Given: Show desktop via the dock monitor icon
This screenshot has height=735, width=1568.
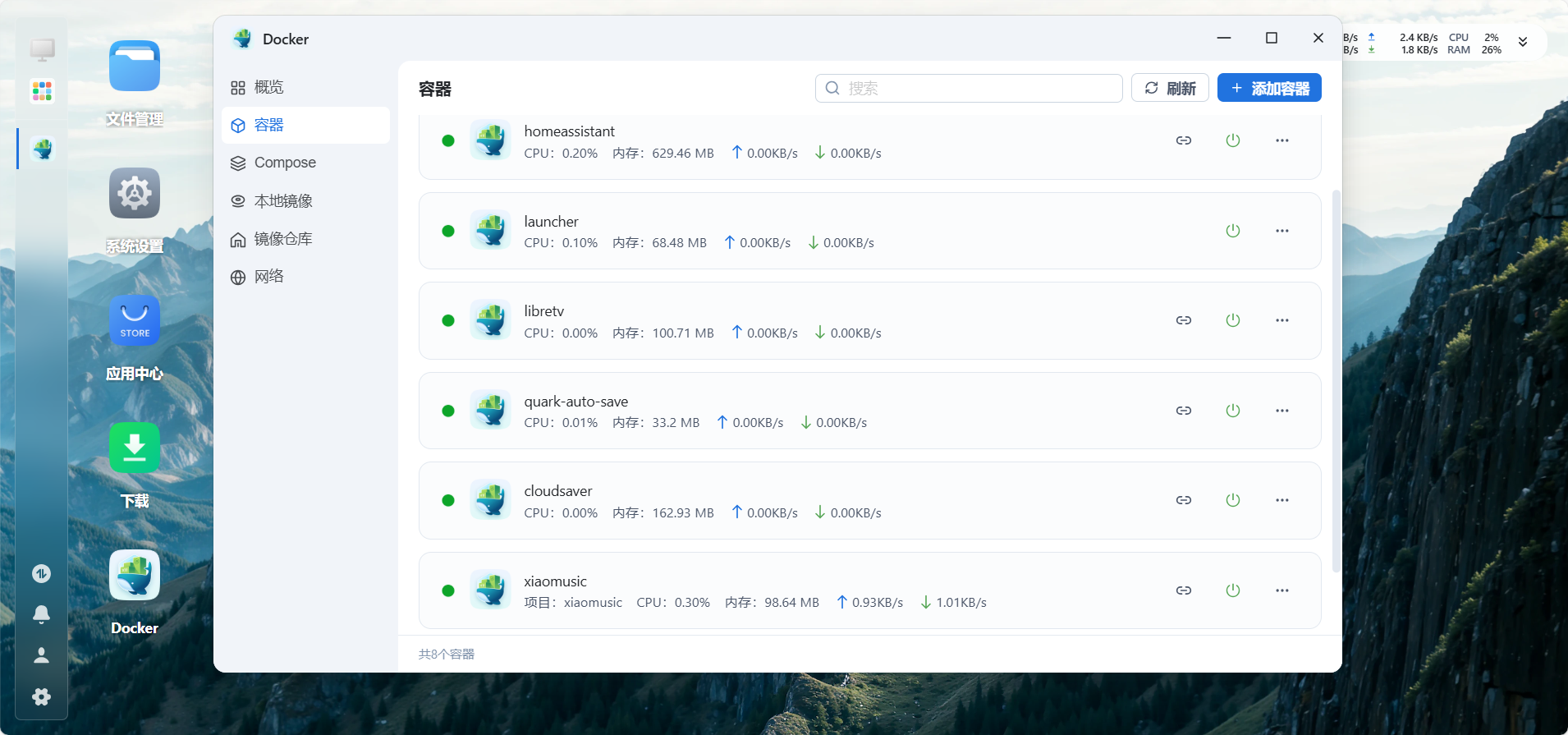Looking at the screenshot, I should pyautogui.click(x=42, y=50).
